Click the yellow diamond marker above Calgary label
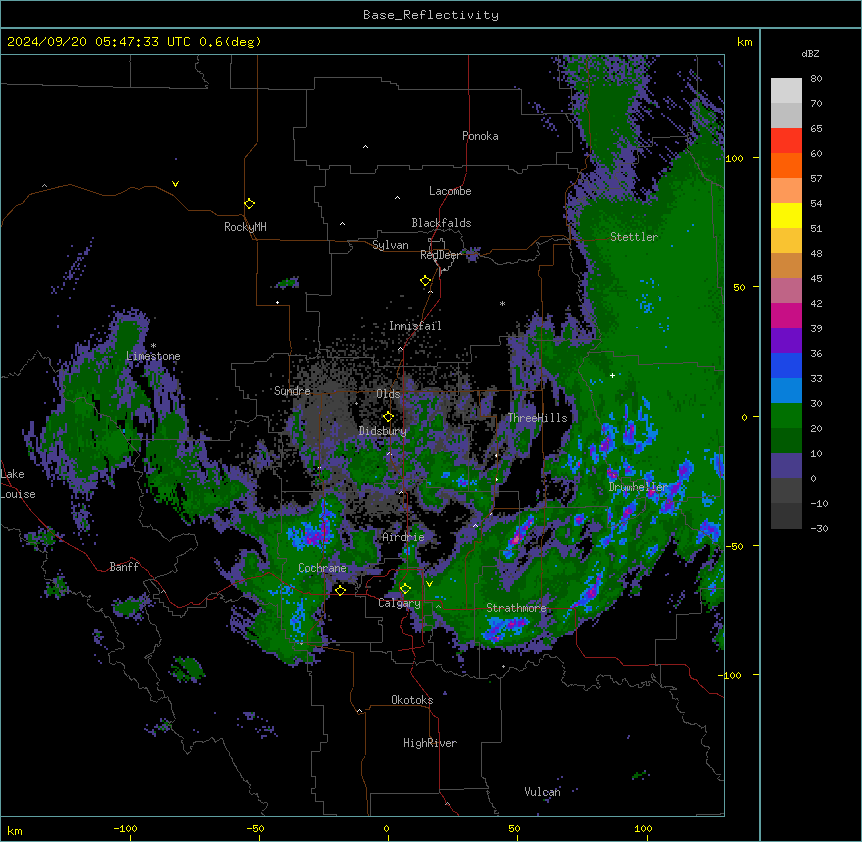862x842 pixels. point(405,589)
